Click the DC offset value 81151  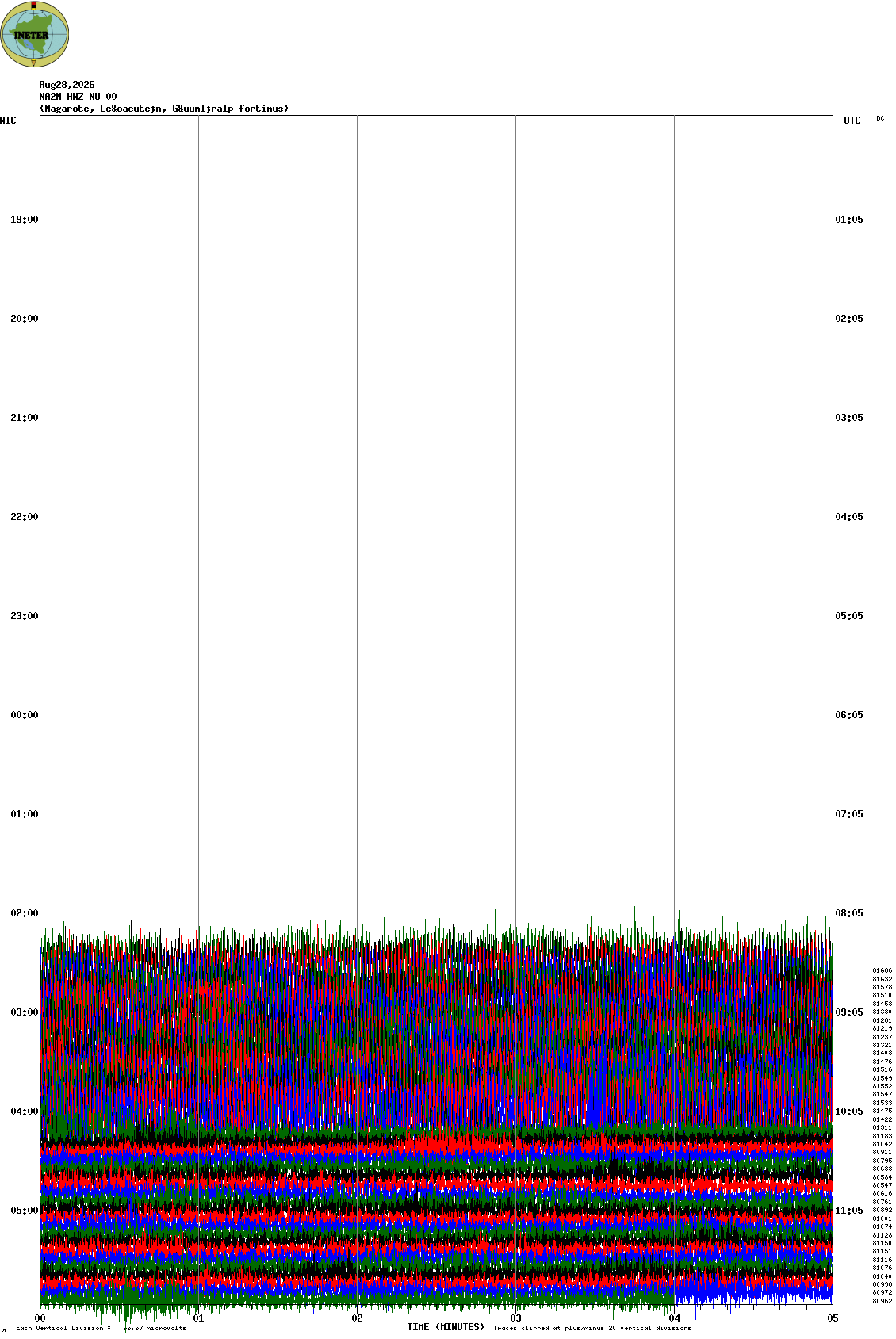click(883, 1251)
